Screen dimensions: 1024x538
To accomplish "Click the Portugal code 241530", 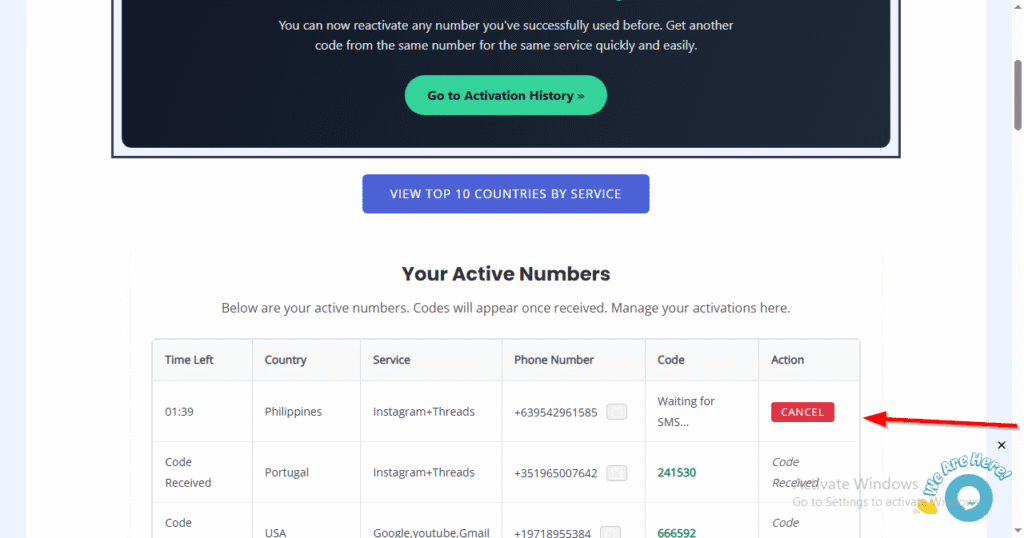I will 677,473.
